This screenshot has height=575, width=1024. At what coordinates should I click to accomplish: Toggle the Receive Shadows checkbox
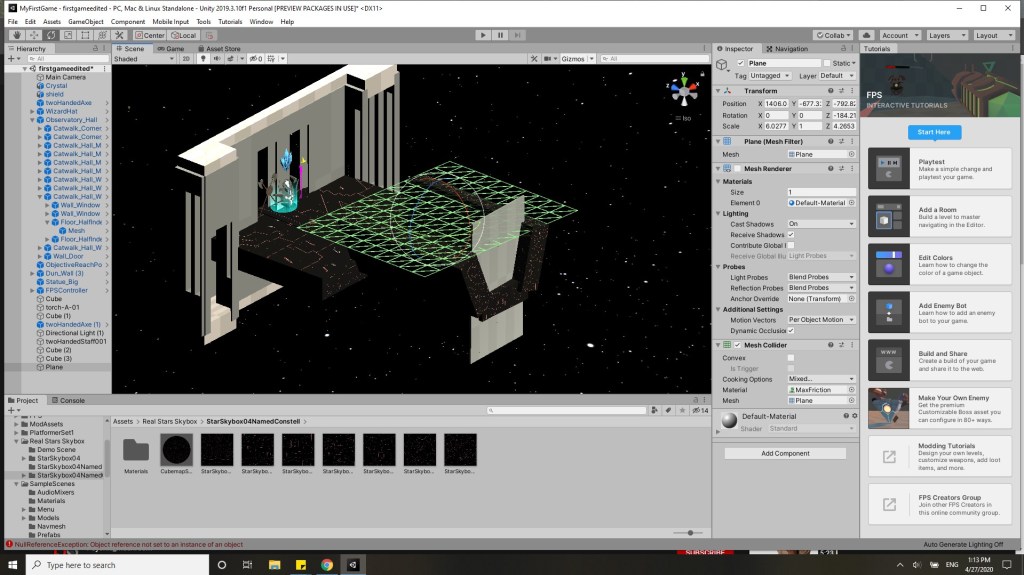click(791, 234)
